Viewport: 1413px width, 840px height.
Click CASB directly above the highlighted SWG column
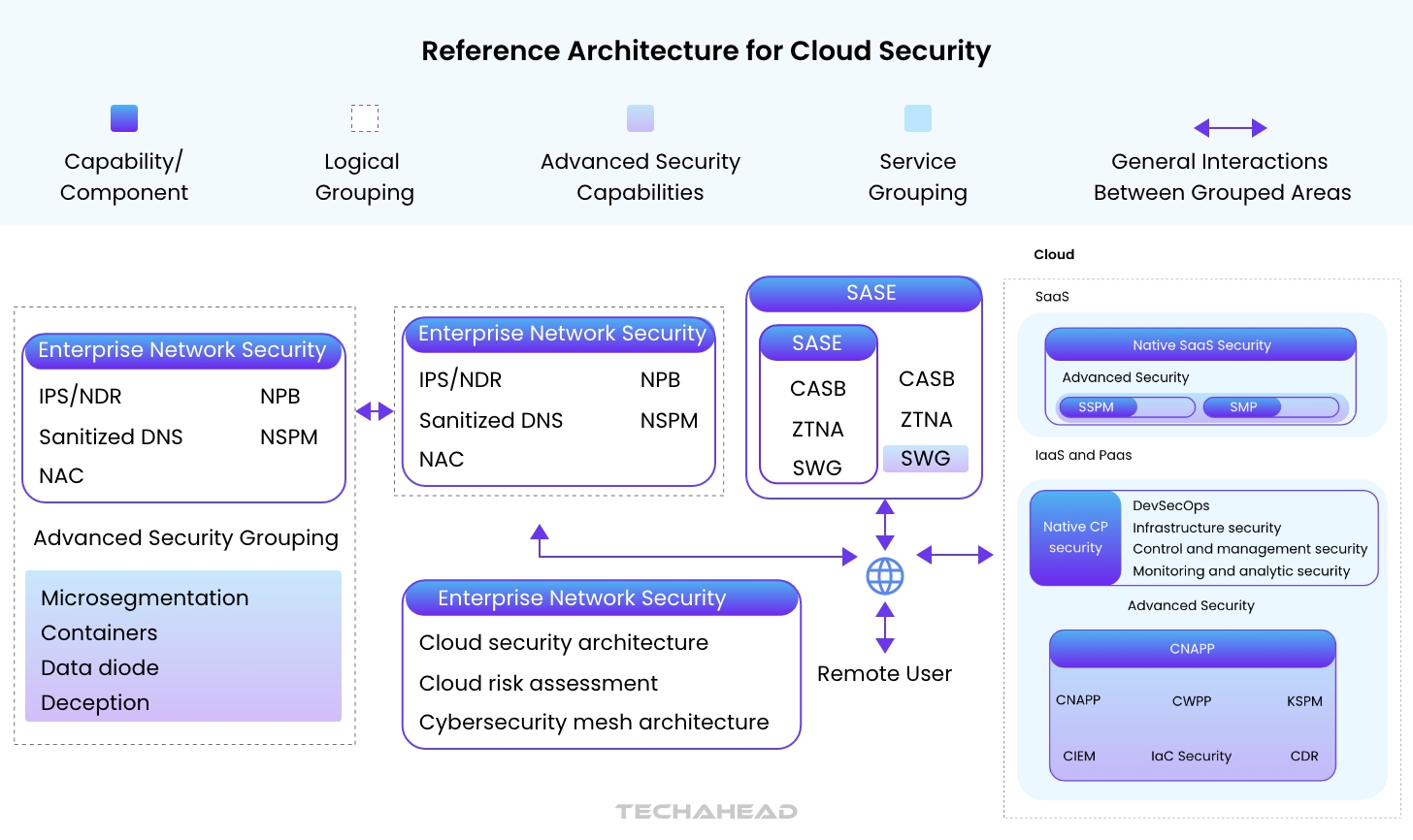click(927, 379)
